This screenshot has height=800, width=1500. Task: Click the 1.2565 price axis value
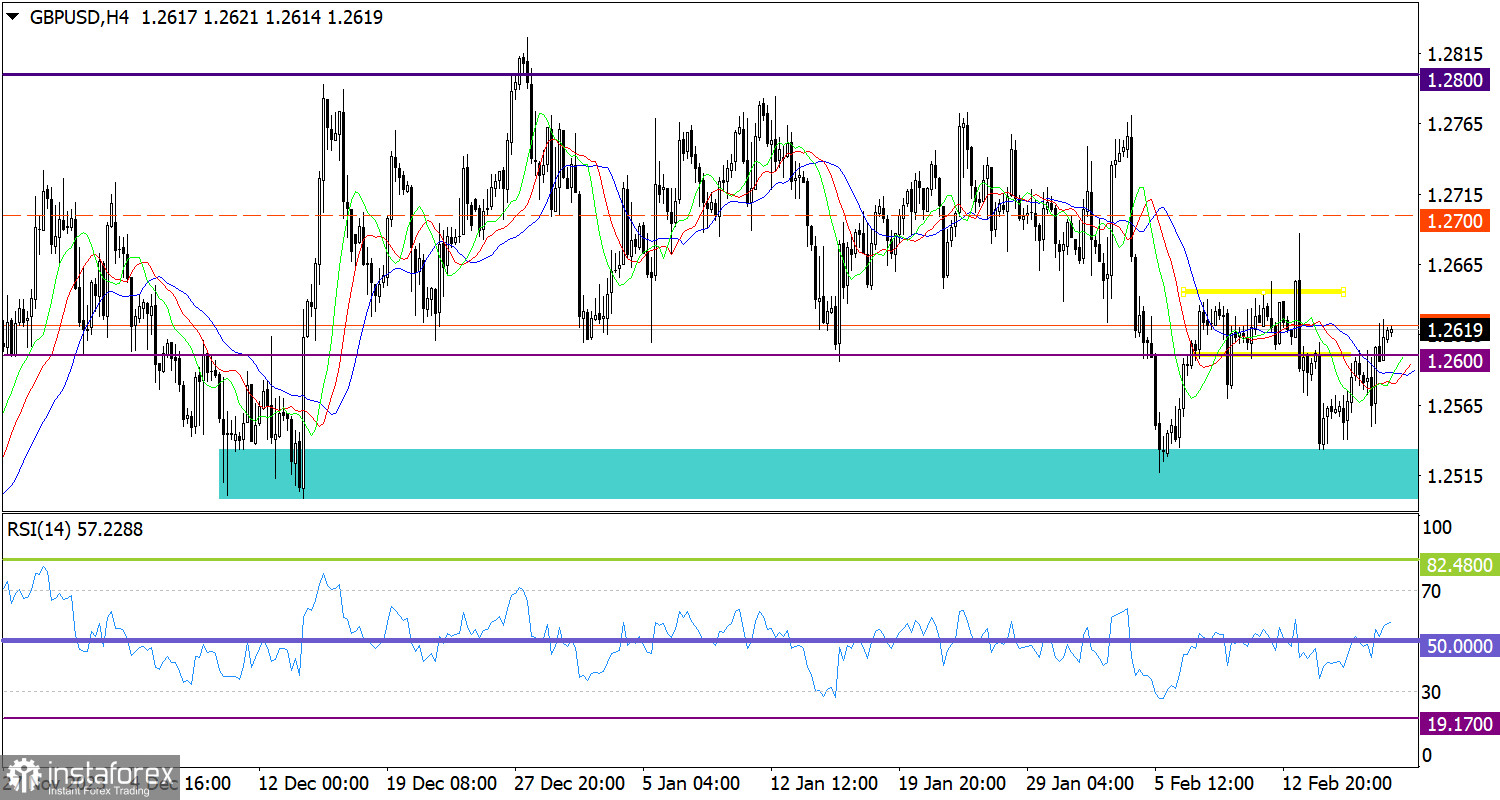point(1455,406)
